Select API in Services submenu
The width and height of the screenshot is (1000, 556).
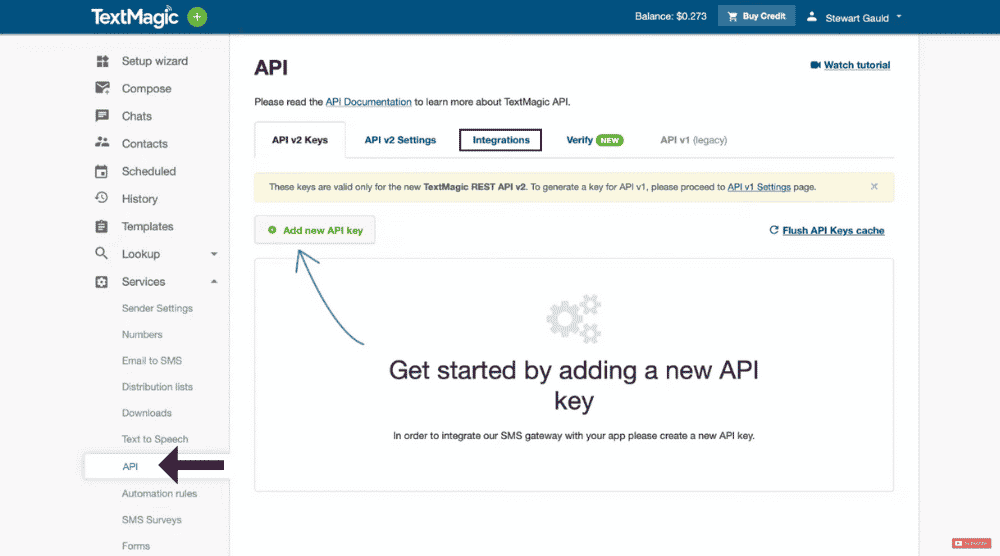tap(130, 466)
